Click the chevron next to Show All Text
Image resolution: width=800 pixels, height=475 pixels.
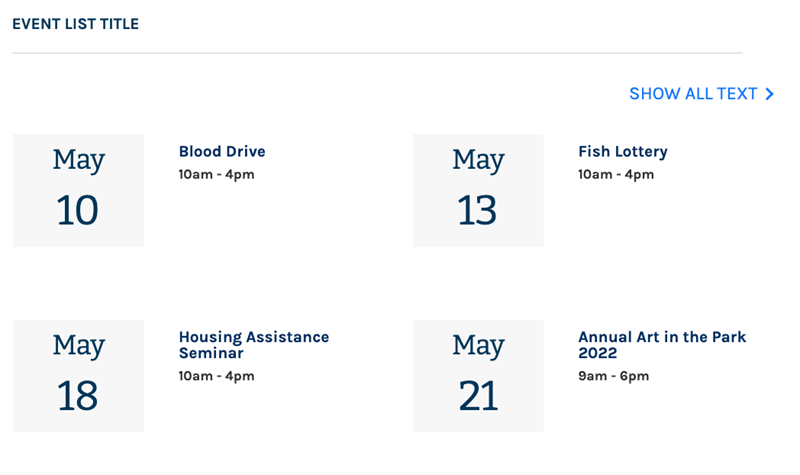(769, 94)
